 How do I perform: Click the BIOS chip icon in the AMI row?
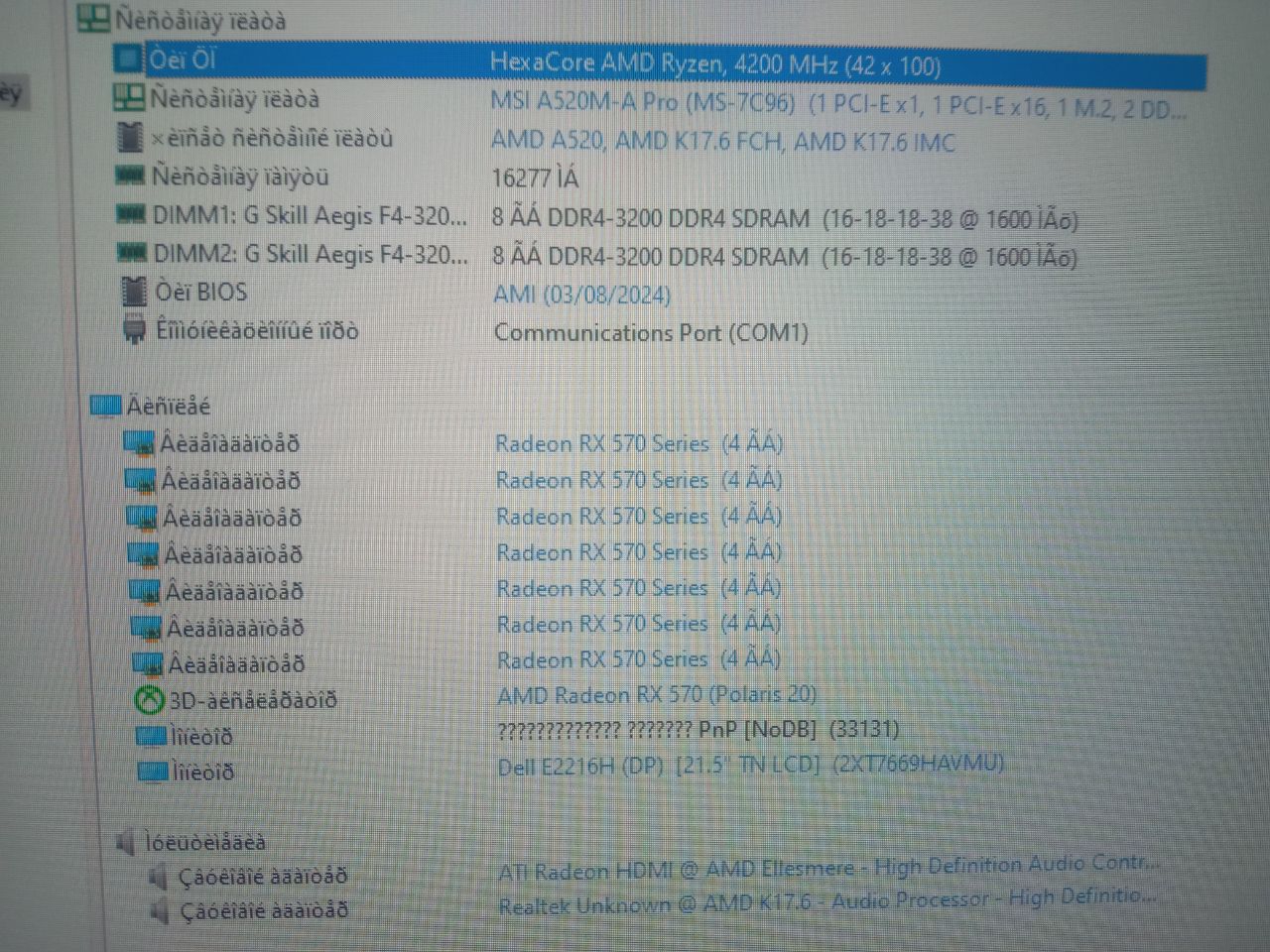pos(133,292)
